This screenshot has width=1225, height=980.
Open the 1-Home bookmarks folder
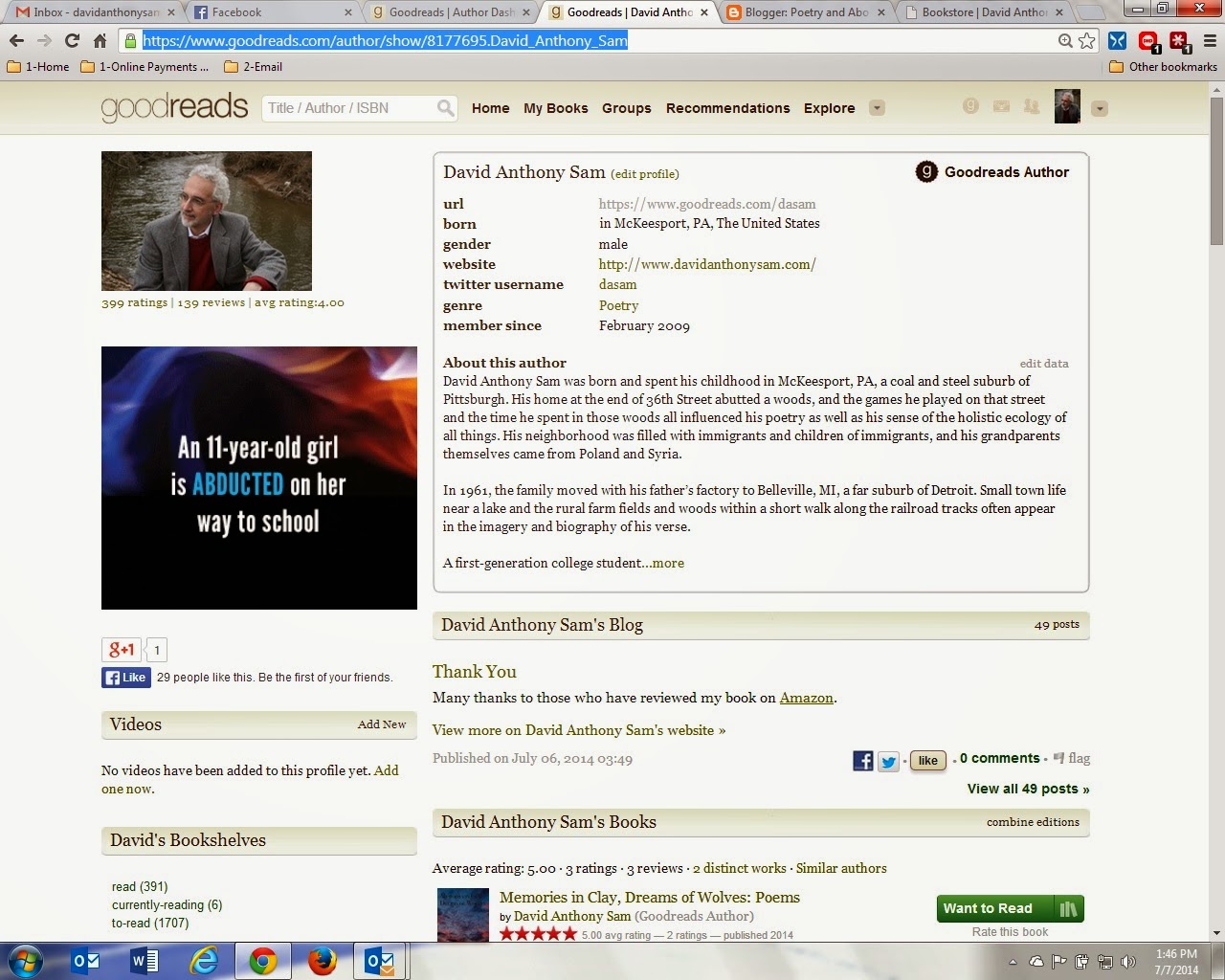(x=38, y=67)
